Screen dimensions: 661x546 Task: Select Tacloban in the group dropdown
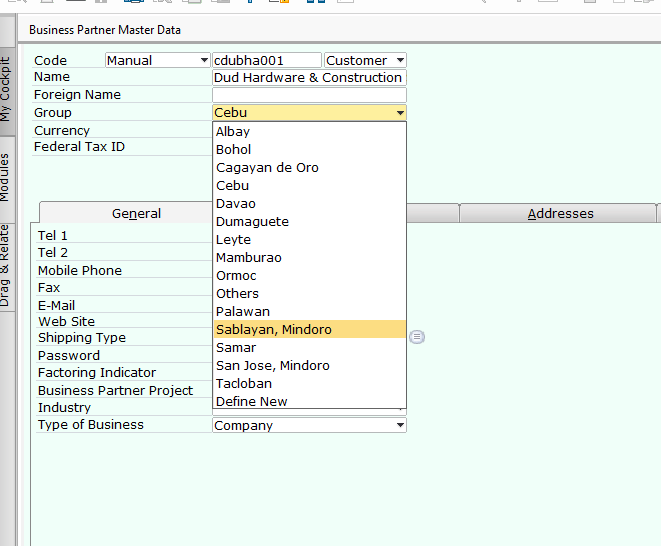(x=245, y=384)
